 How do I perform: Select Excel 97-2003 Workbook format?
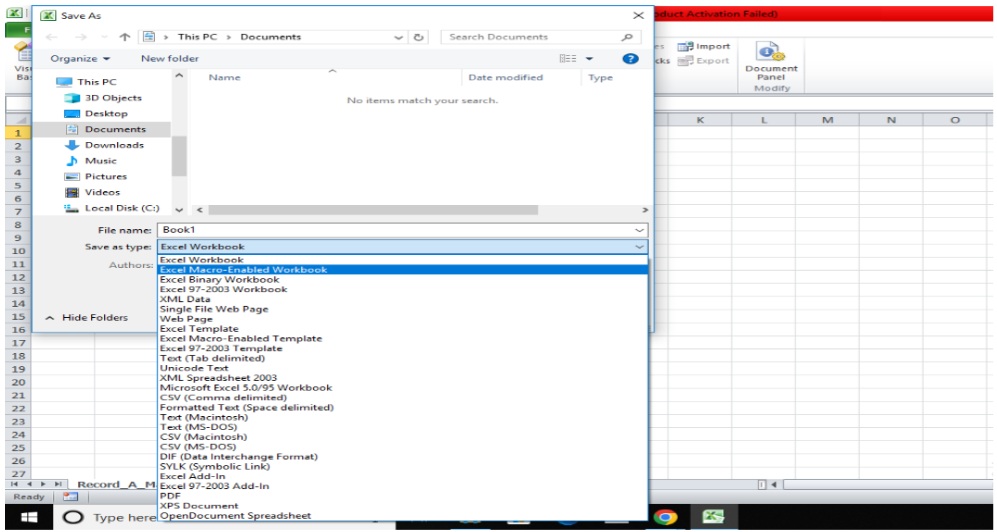(402, 289)
